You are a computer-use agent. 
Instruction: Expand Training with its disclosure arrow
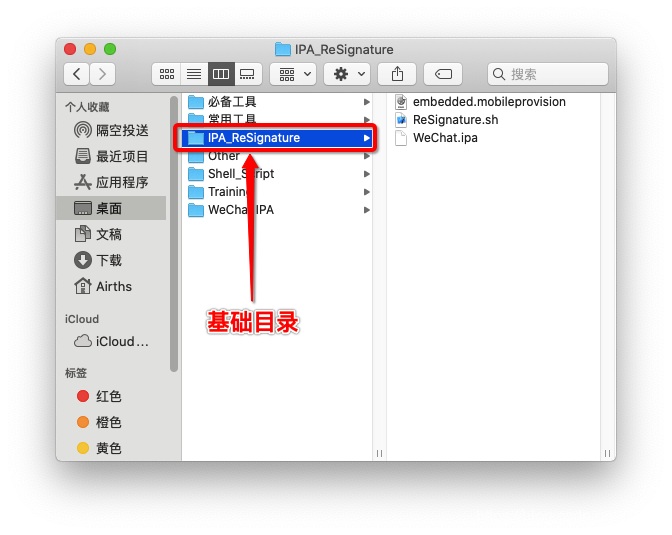(x=366, y=192)
